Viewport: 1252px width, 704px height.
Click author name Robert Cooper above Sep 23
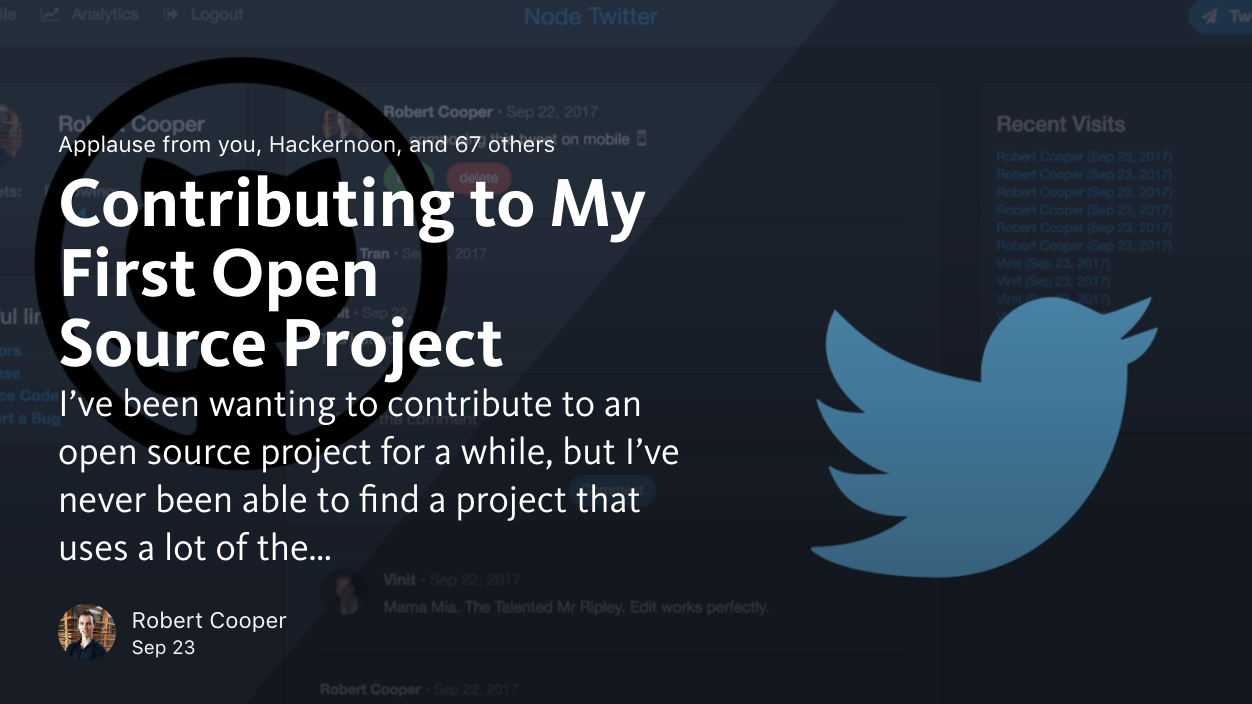(x=209, y=620)
